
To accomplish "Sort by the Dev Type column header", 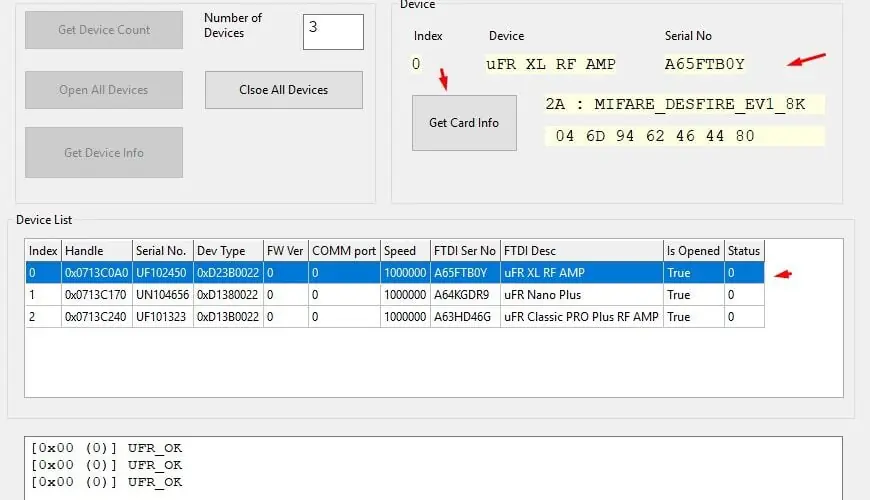I will point(228,251).
